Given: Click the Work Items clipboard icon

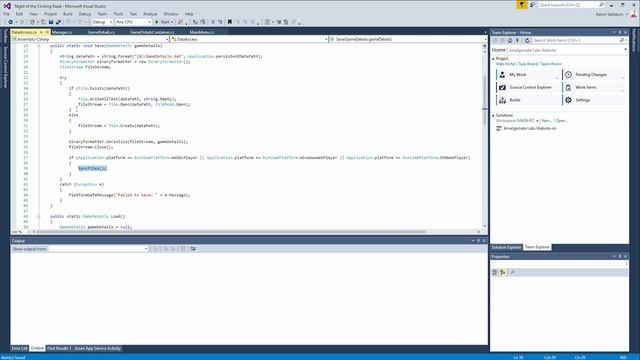Looking at the screenshot, I should pos(568,87).
